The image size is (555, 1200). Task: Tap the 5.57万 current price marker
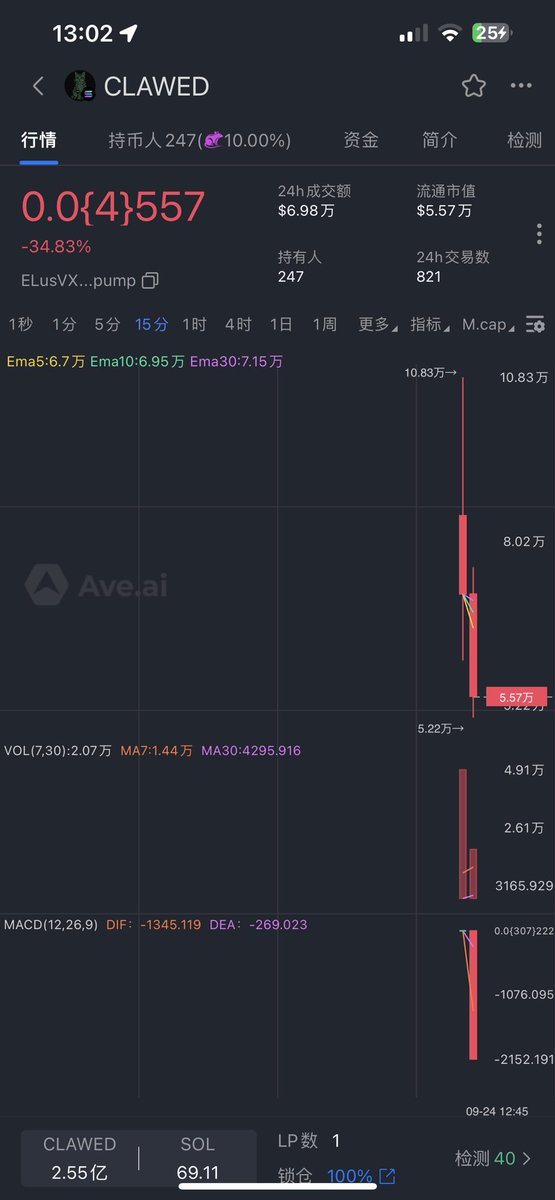coord(516,697)
